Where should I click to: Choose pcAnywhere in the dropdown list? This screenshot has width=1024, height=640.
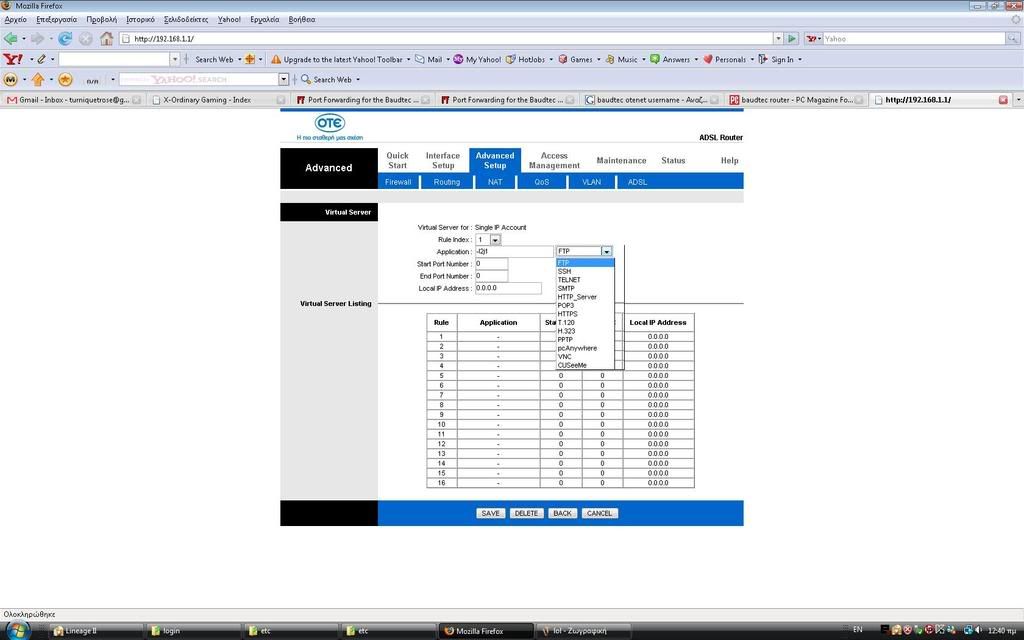click(x=577, y=348)
